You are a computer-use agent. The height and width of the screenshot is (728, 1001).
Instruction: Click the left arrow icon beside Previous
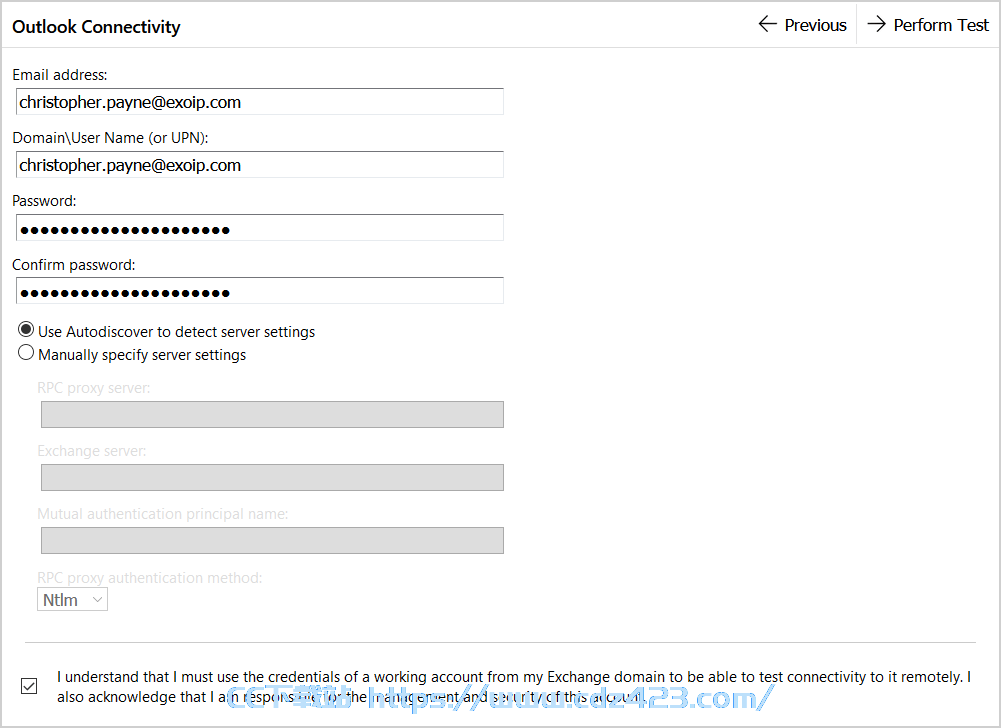(767, 25)
